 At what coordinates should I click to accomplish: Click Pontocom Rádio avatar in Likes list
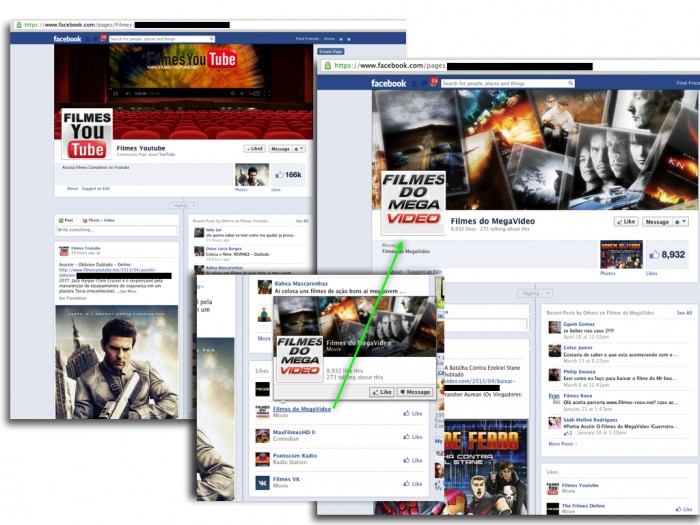pyautogui.click(x=262, y=459)
